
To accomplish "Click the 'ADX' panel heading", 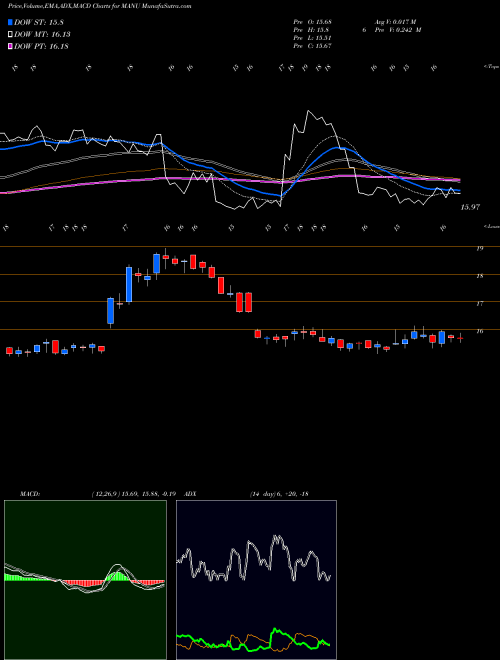I will click(191, 494).
